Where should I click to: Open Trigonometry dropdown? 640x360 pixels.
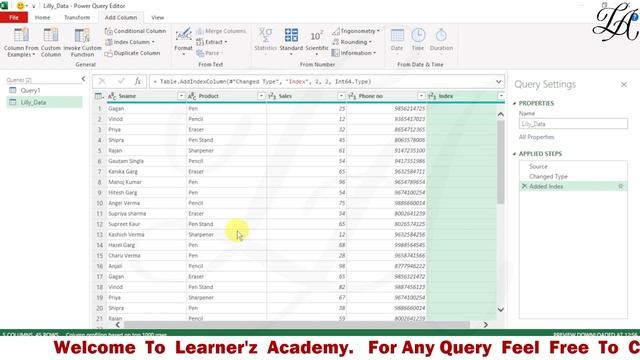click(355, 31)
